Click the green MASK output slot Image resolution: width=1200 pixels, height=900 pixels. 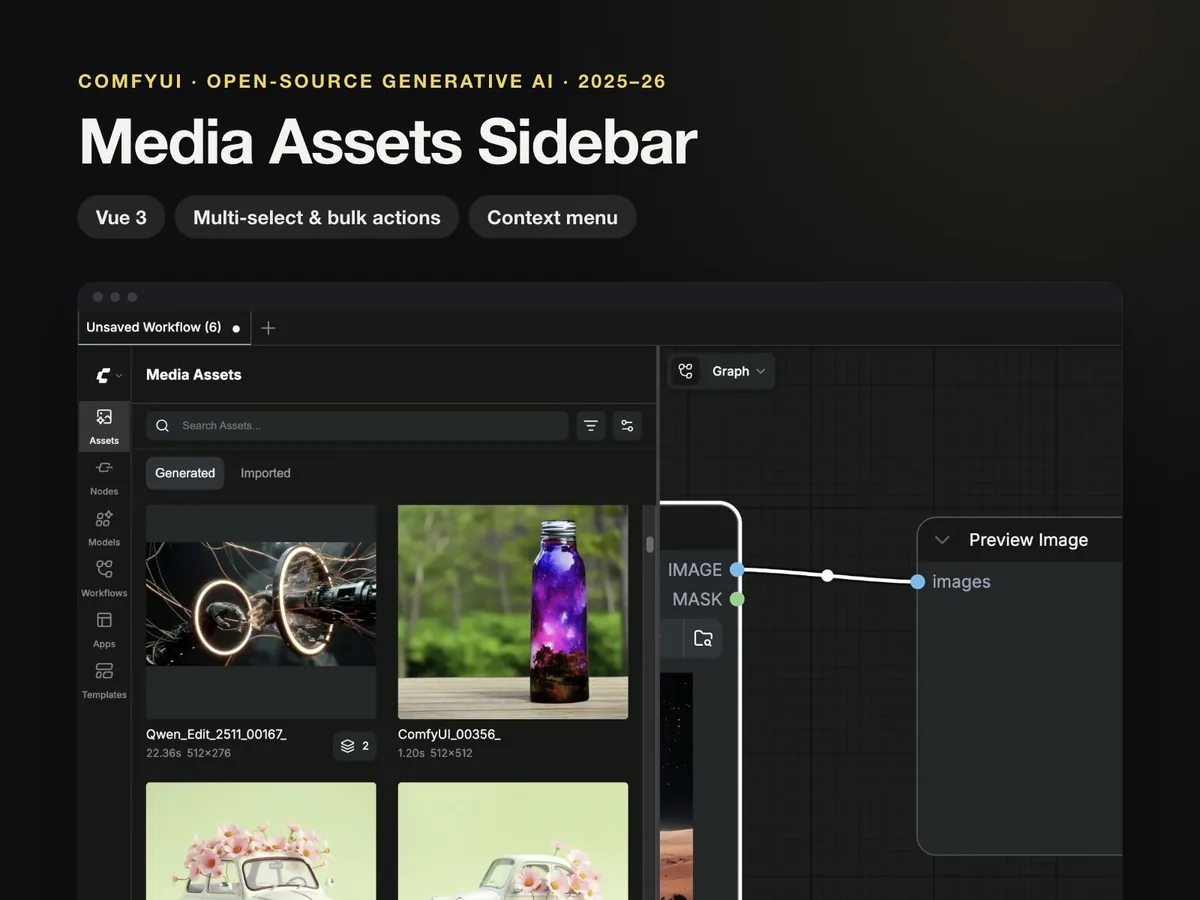[x=737, y=599]
